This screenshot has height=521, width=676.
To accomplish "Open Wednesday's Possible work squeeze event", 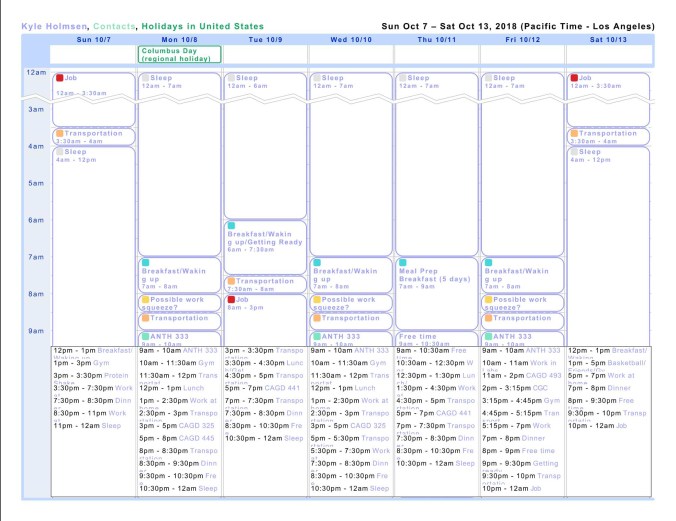I will [351, 303].
